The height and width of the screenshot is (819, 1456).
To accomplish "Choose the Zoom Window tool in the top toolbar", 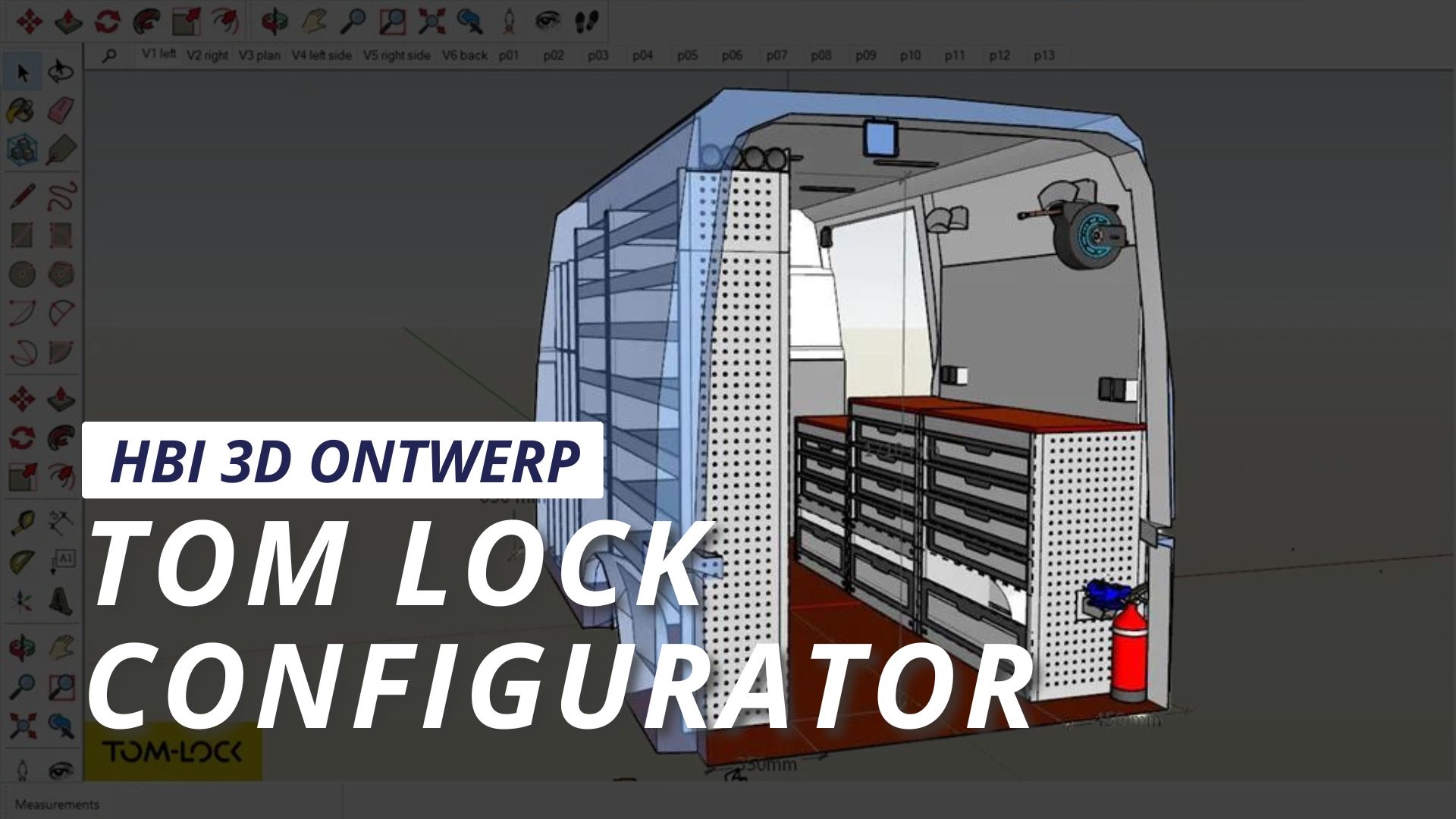I will (392, 21).
